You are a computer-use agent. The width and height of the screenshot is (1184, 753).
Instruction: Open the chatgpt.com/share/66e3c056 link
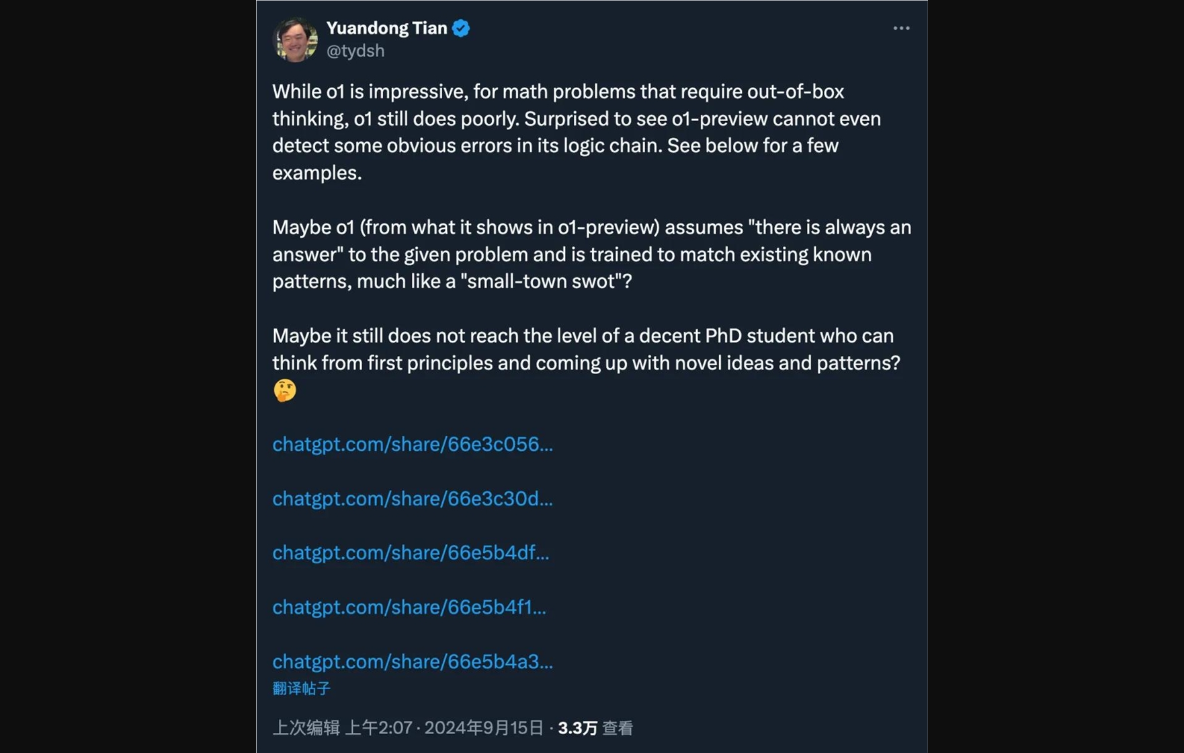(412, 444)
